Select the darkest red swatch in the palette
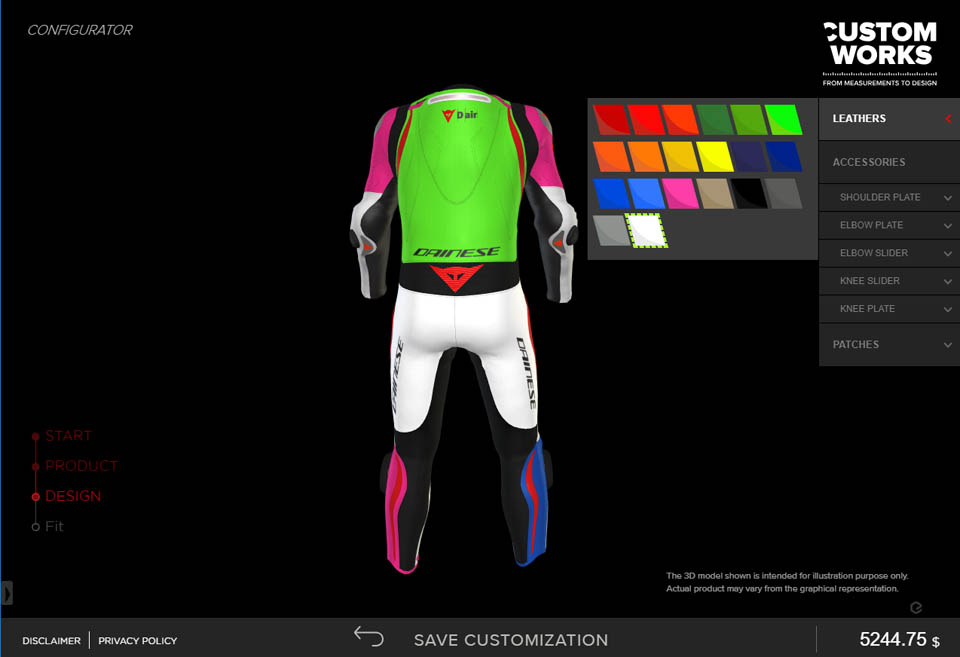Screen dimensions: 960x657 pos(611,119)
